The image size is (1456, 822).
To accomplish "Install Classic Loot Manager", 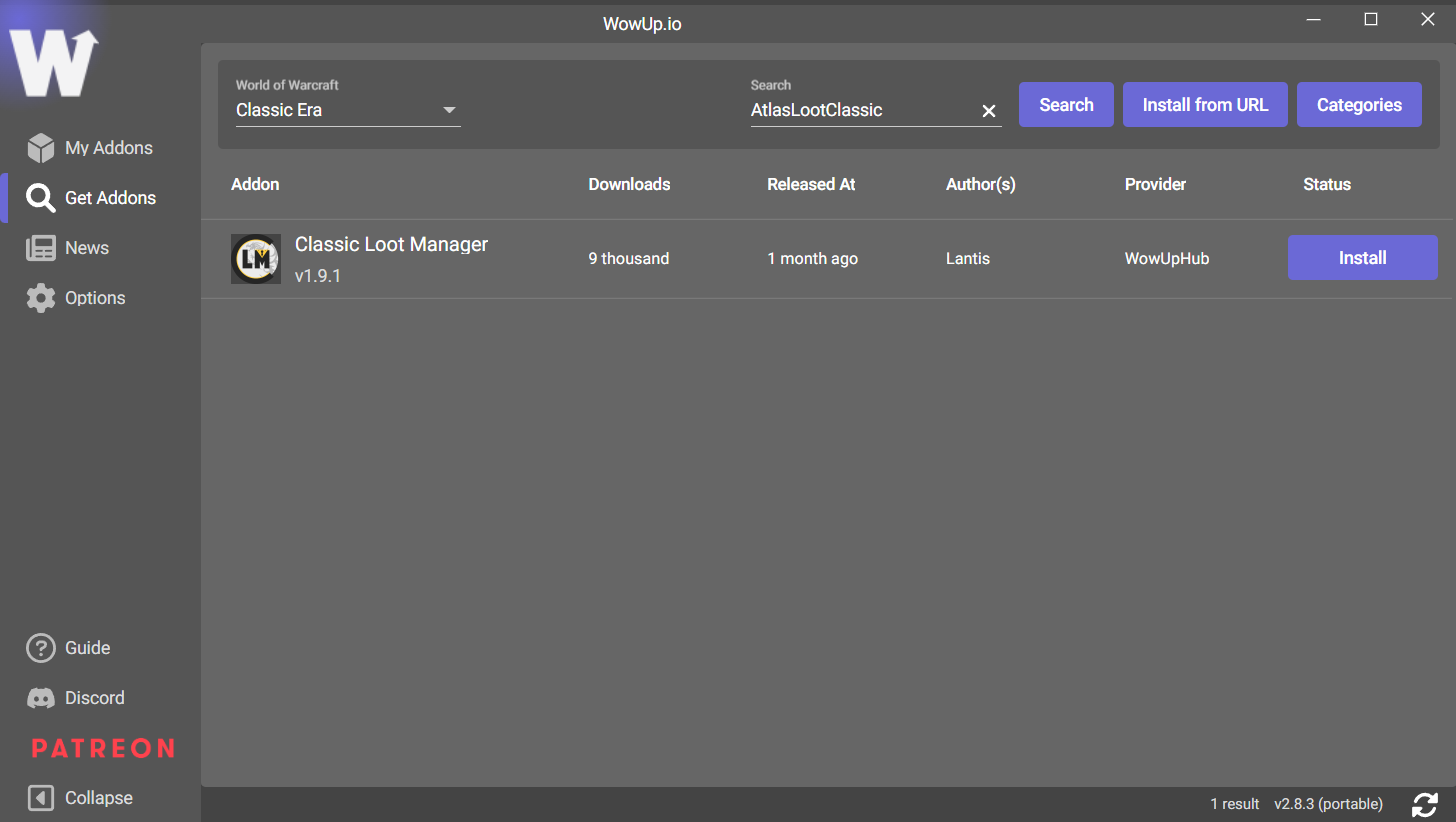I will coord(1362,257).
